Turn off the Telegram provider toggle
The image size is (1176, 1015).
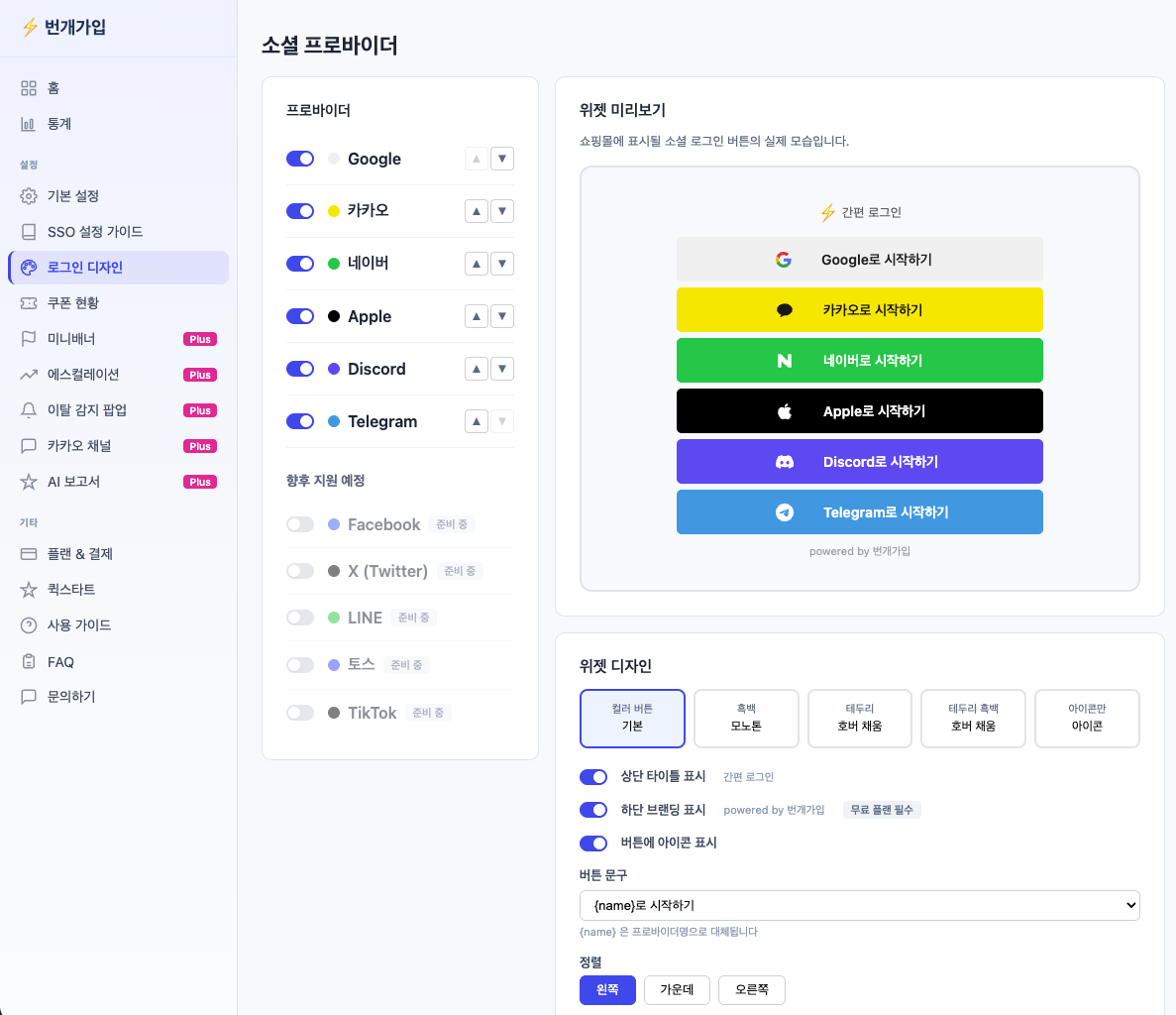tap(300, 421)
